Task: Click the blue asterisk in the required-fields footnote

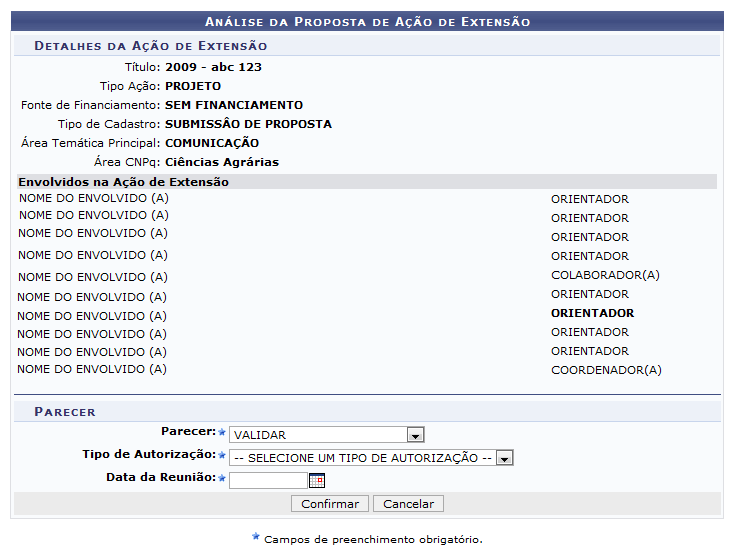Action: pos(256,538)
